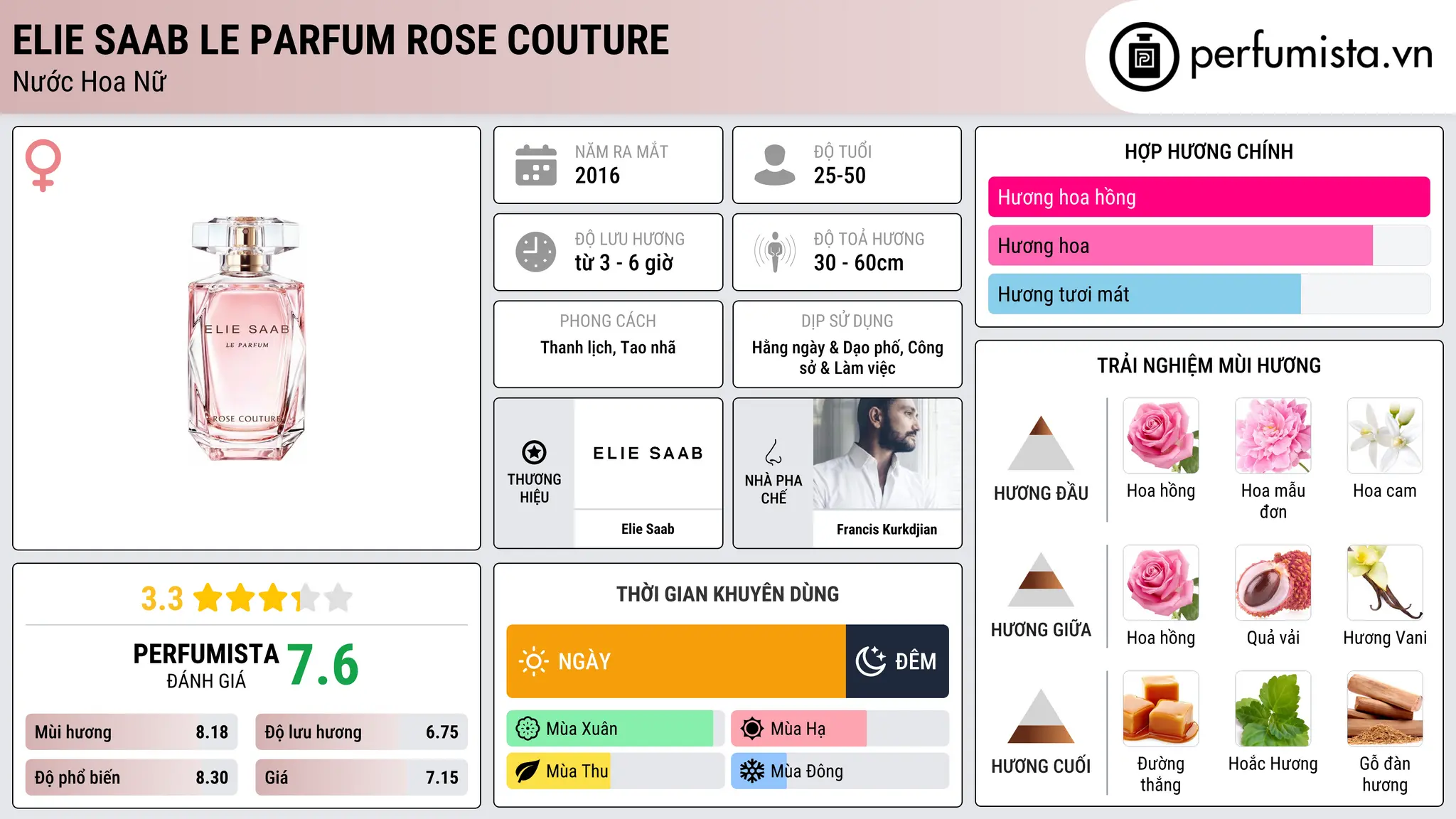Select the Hoa cam orange blossom image
This screenshot has width=1456, height=819.
(x=1385, y=436)
